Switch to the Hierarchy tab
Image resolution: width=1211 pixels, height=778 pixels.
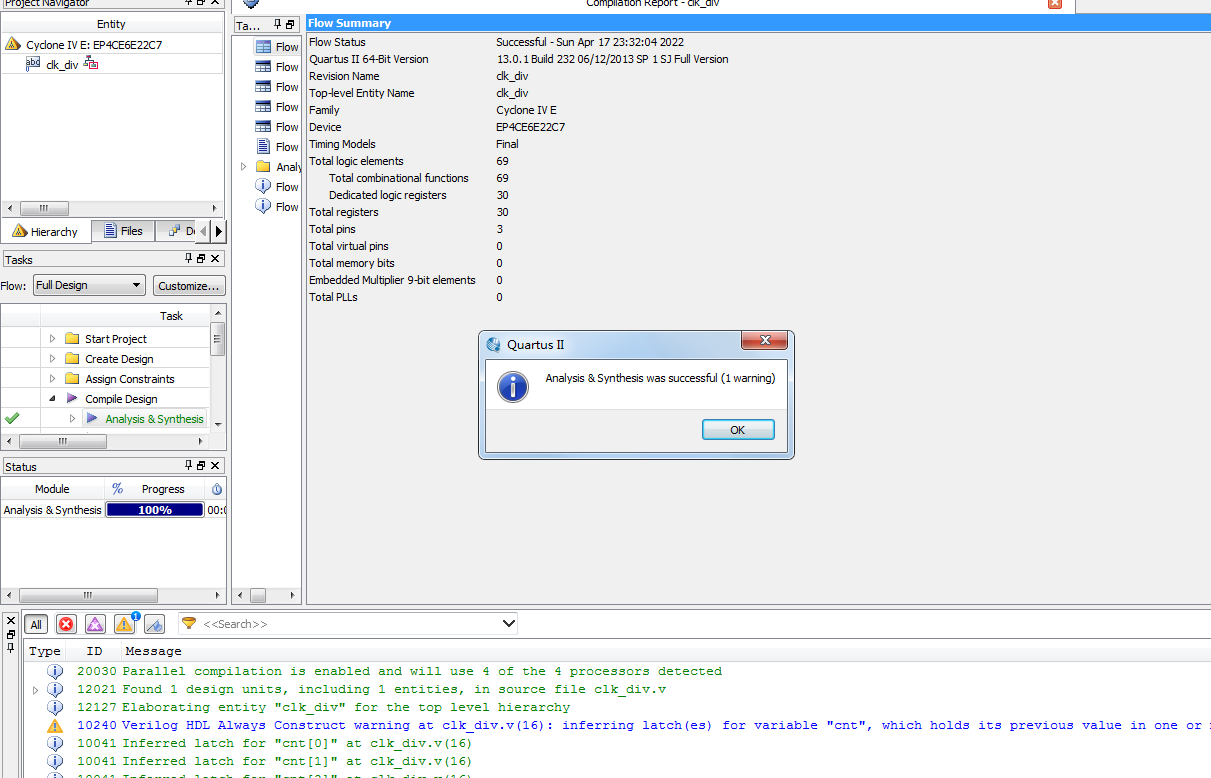pos(46,232)
